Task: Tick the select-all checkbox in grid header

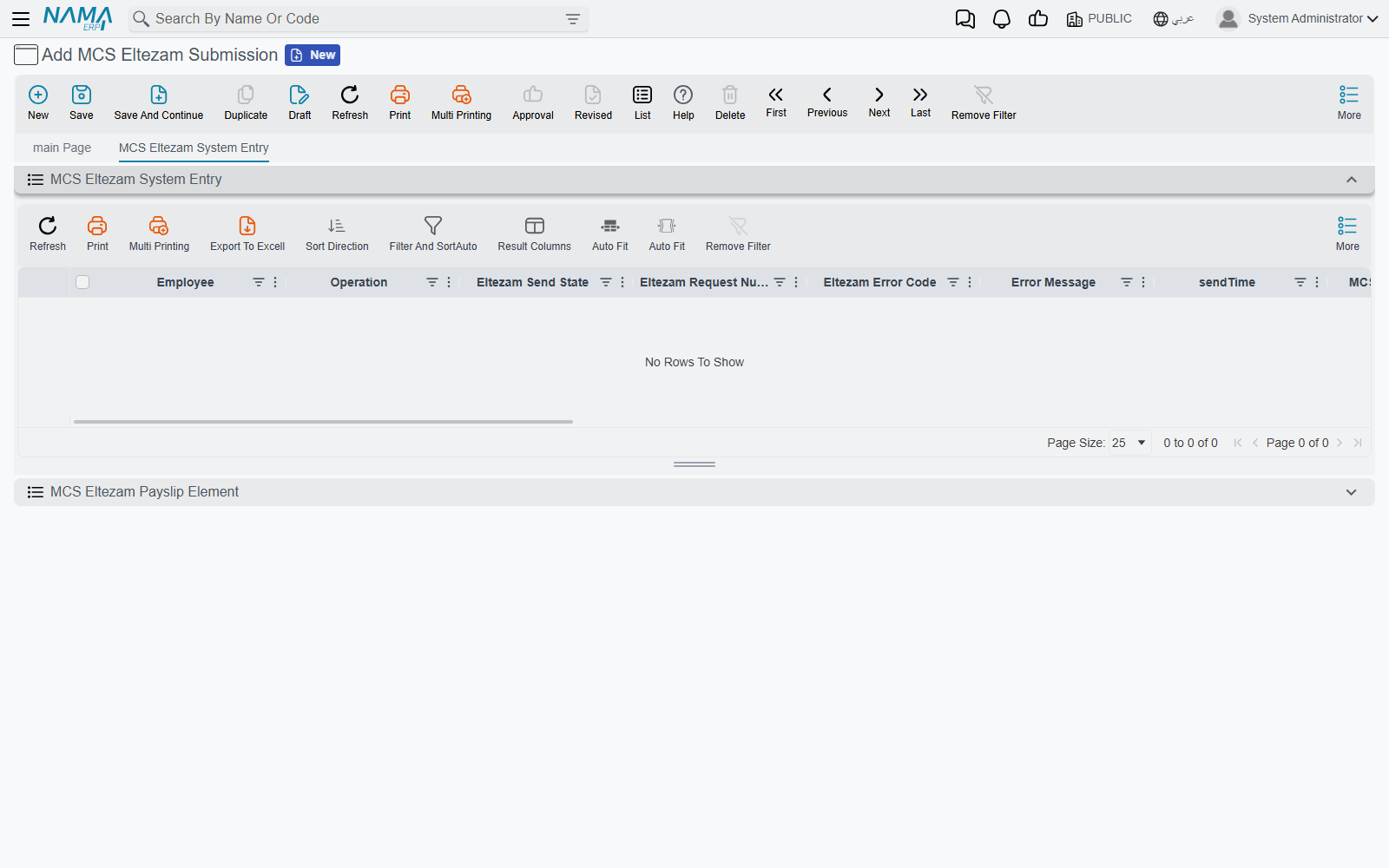Action: [82, 282]
